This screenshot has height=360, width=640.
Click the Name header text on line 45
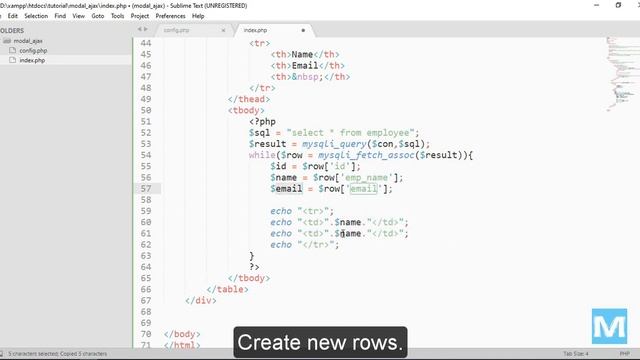pos(302,54)
